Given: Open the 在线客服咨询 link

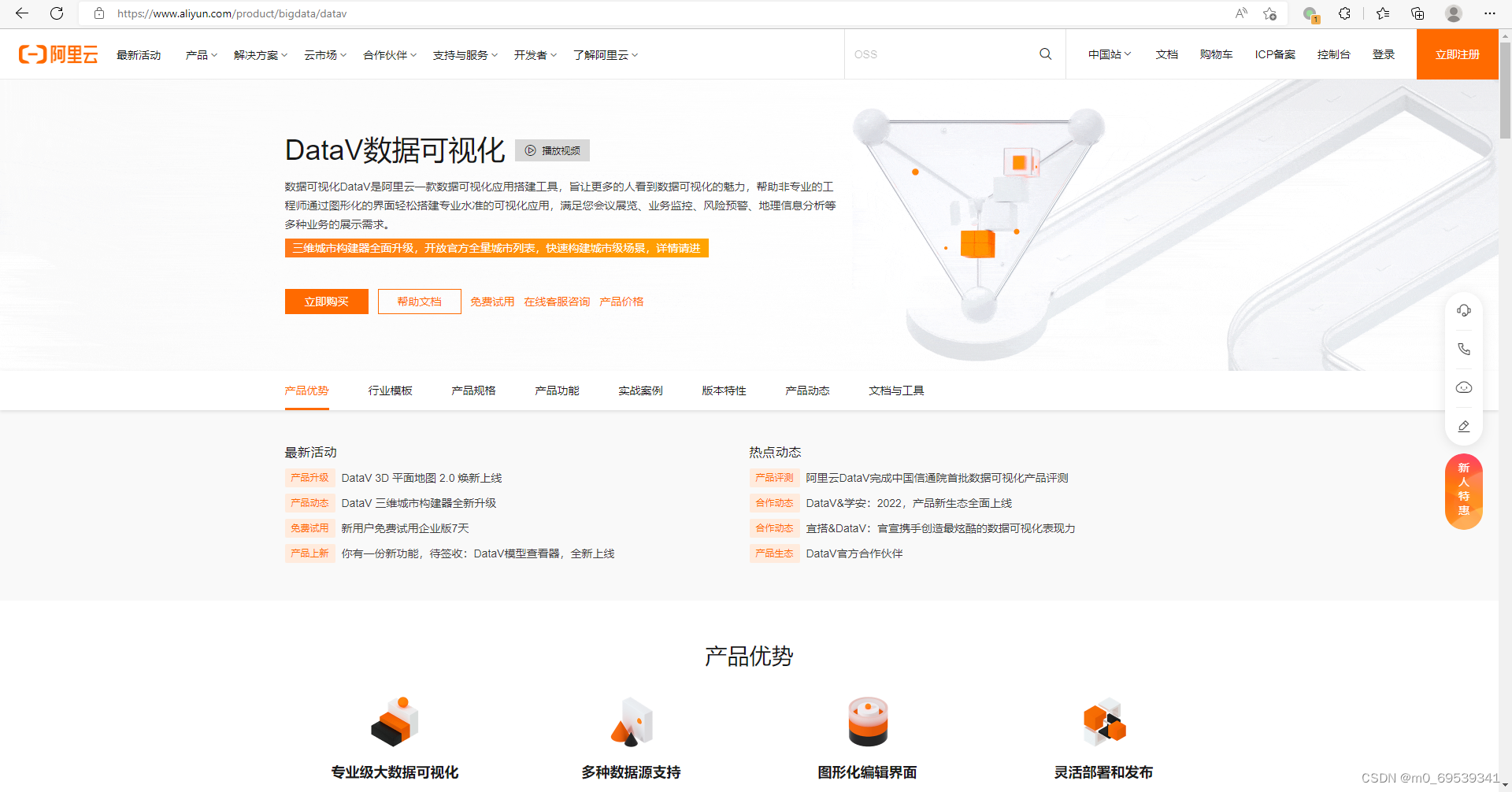Looking at the screenshot, I should (x=557, y=302).
